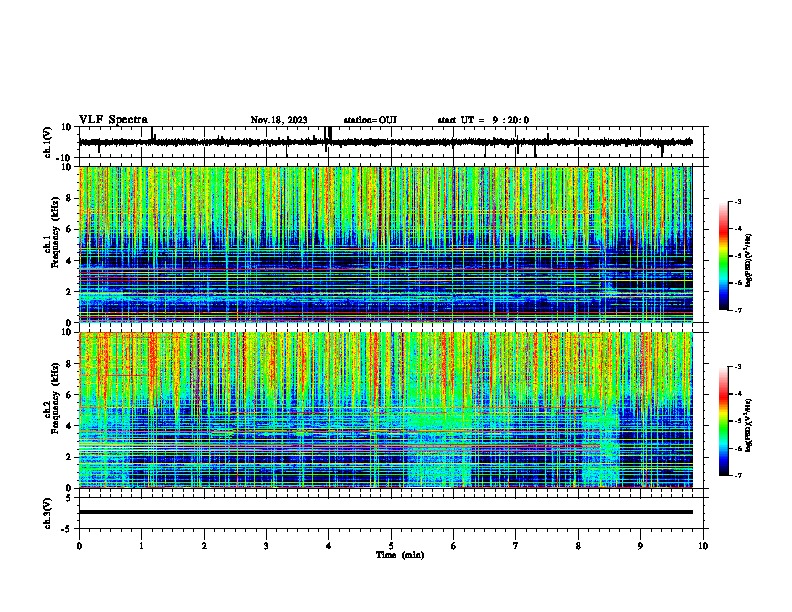
Task: Click the ch.3 flat voltage trace
Action: (x=386, y=512)
